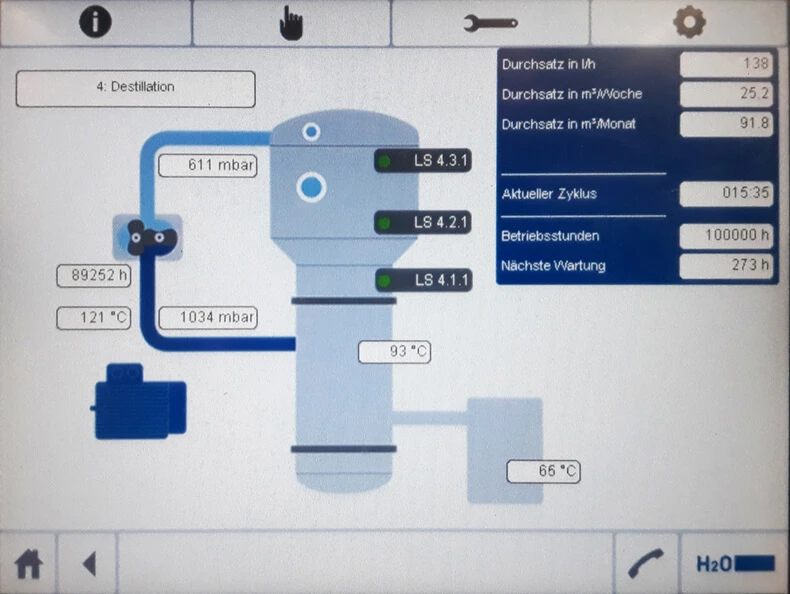Click the 89252 h compressor hours
790x594 pixels.
click(x=94, y=276)
